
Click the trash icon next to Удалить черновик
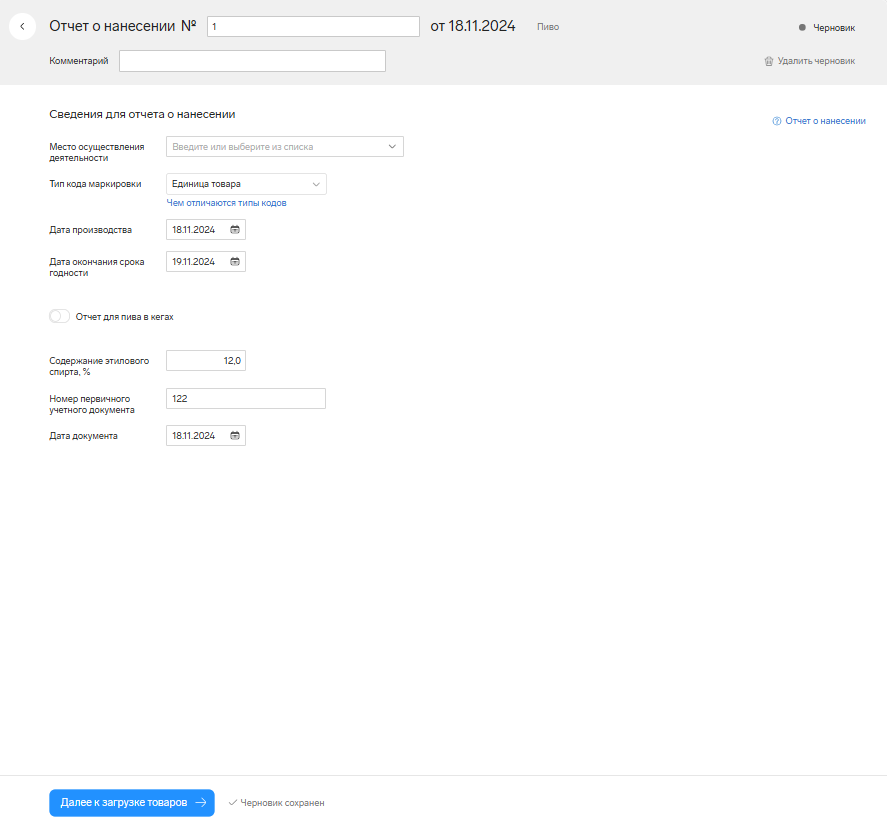click(x=768, y=61)
